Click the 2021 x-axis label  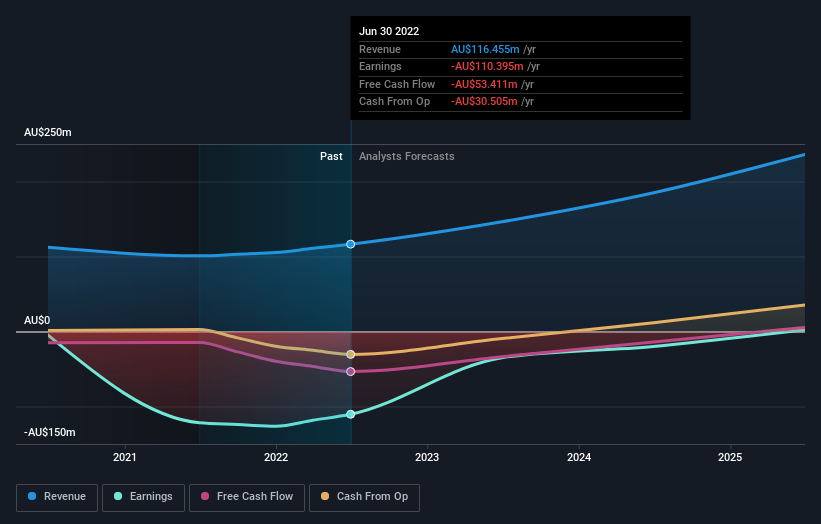125,458
